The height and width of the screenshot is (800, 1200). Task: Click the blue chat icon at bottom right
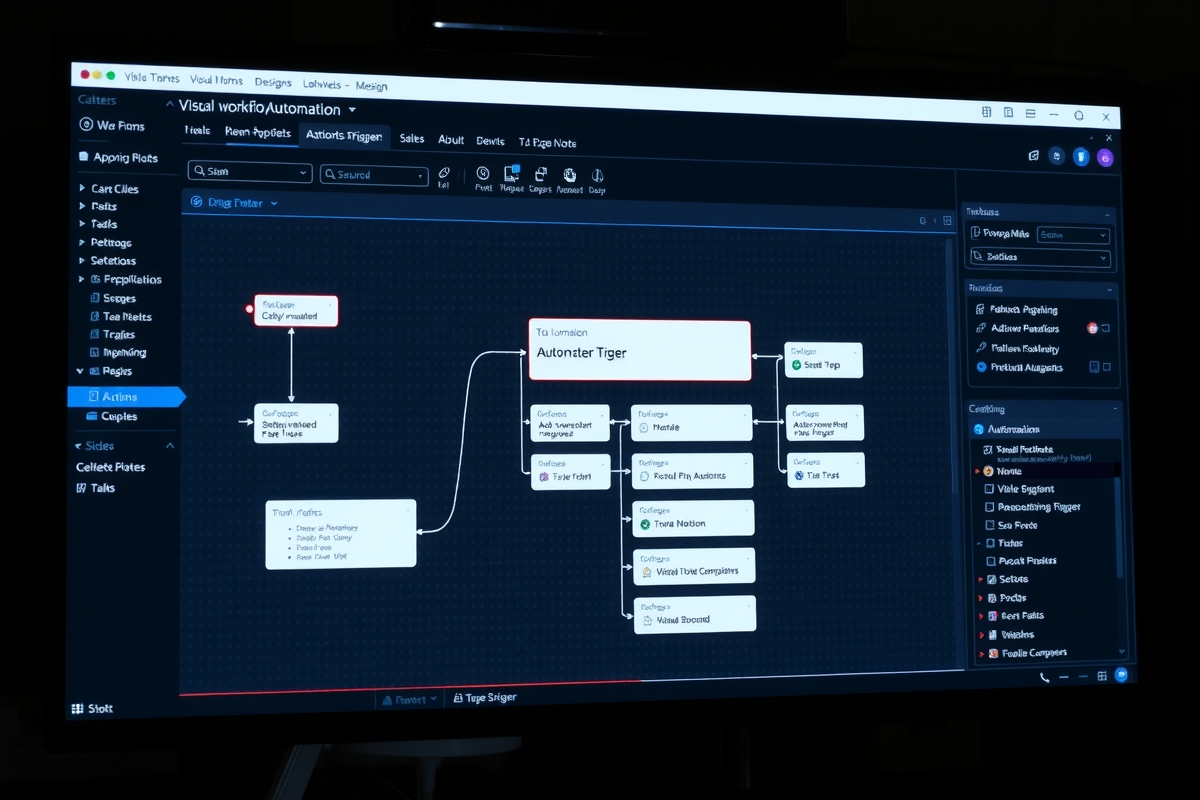coord(1121,675)
